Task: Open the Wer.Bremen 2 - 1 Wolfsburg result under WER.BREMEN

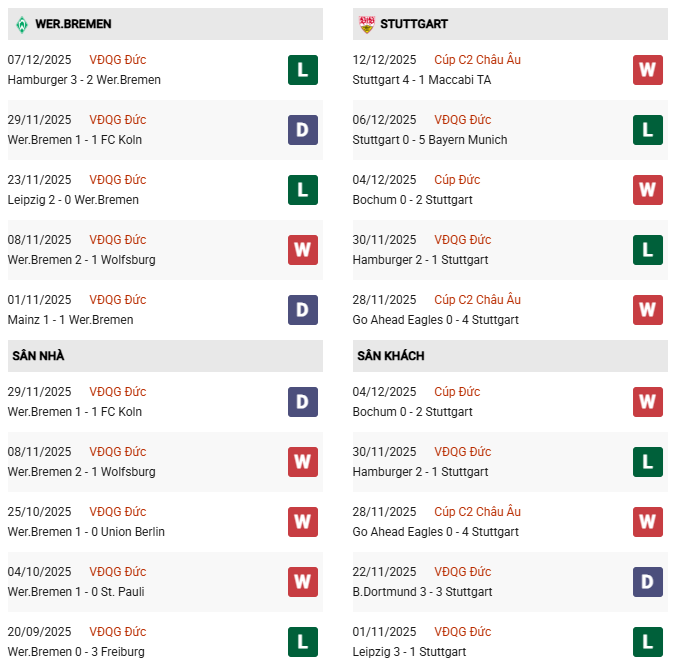Action: coord(81,260)
